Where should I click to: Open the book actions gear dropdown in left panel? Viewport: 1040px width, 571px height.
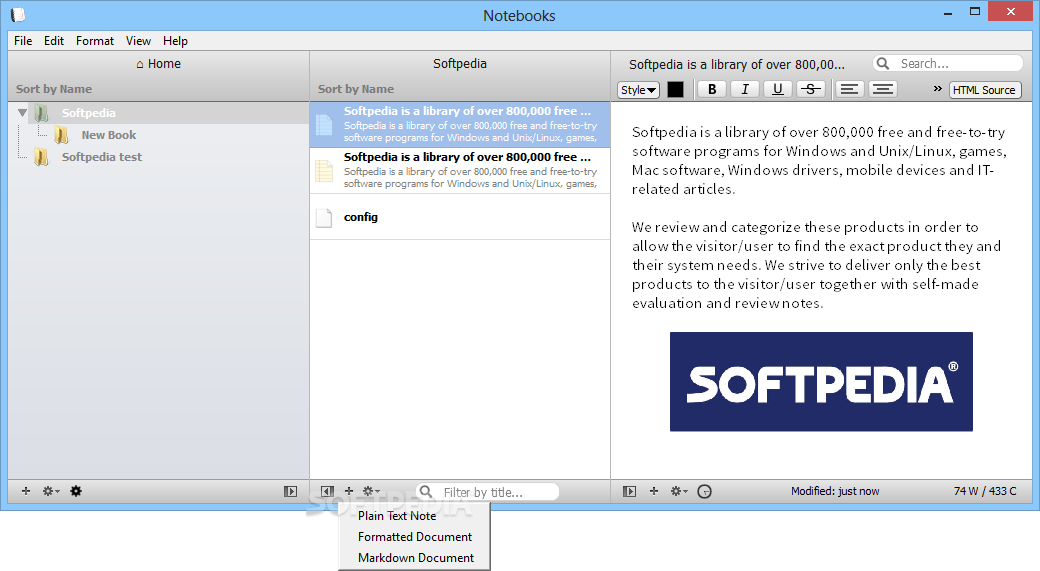[x=50, y=491]
